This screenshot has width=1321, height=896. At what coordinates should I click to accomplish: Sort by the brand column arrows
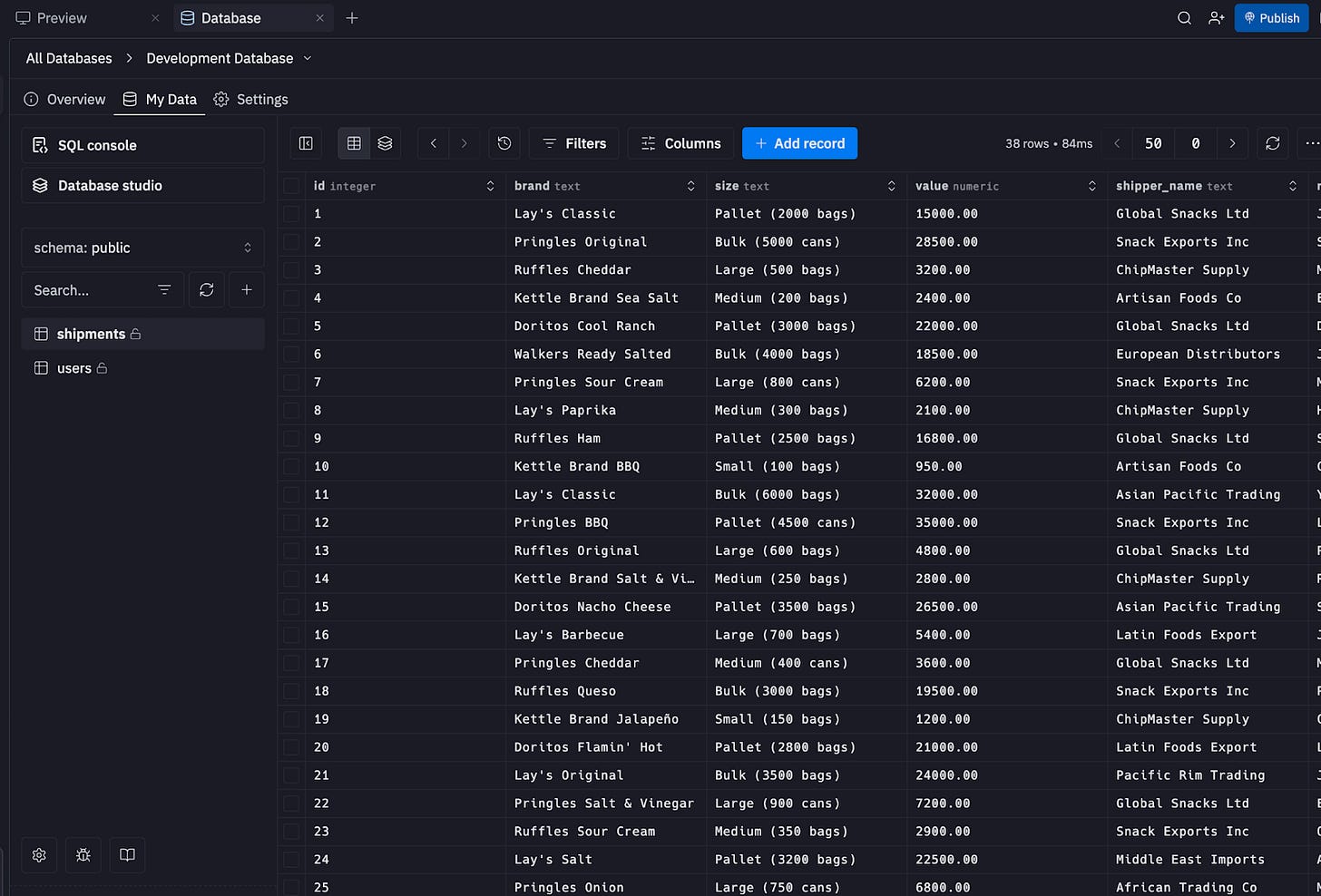click(690, 186)
